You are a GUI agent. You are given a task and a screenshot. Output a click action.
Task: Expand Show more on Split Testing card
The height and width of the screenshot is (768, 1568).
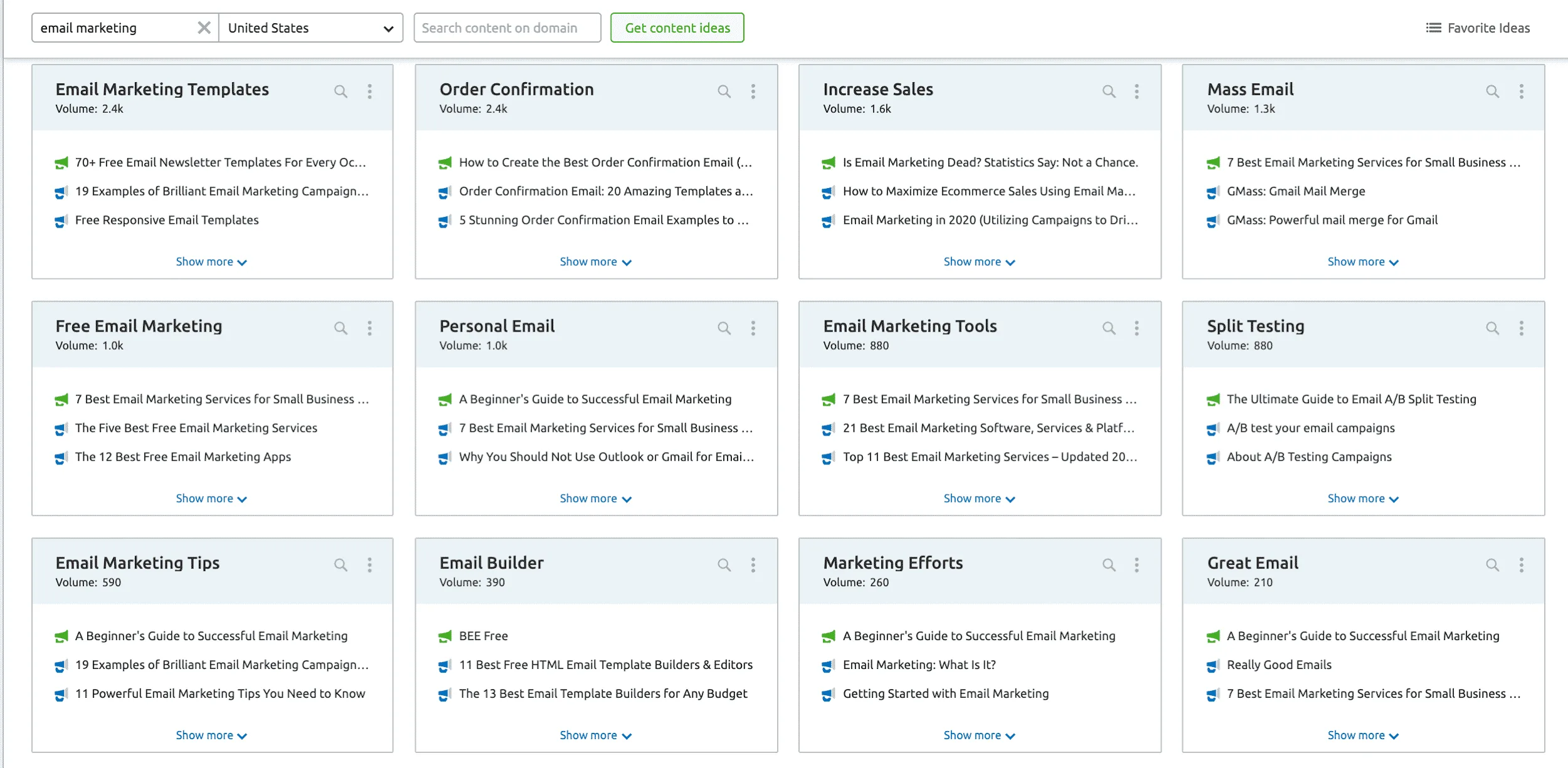[1363, 498]
